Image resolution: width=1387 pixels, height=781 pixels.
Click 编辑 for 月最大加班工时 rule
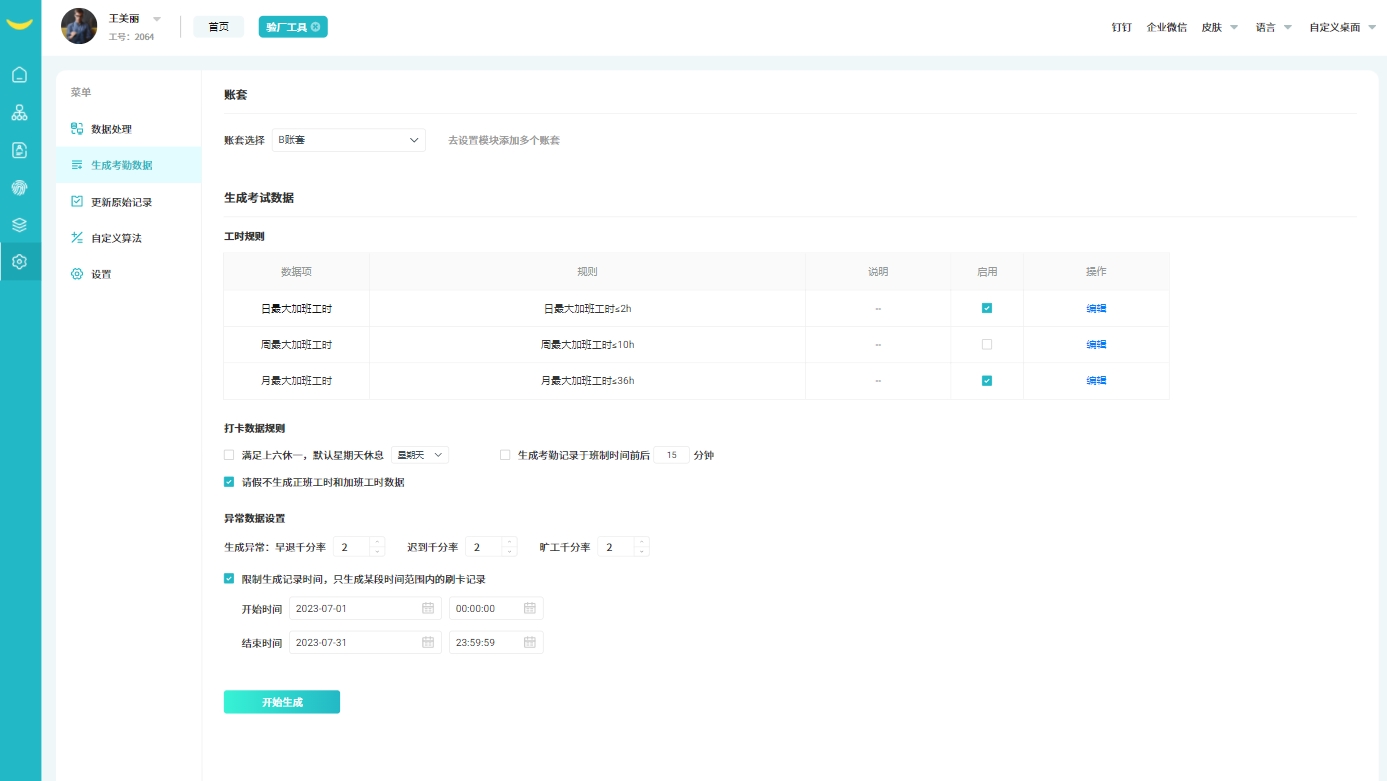click(x=1096, y=380)
